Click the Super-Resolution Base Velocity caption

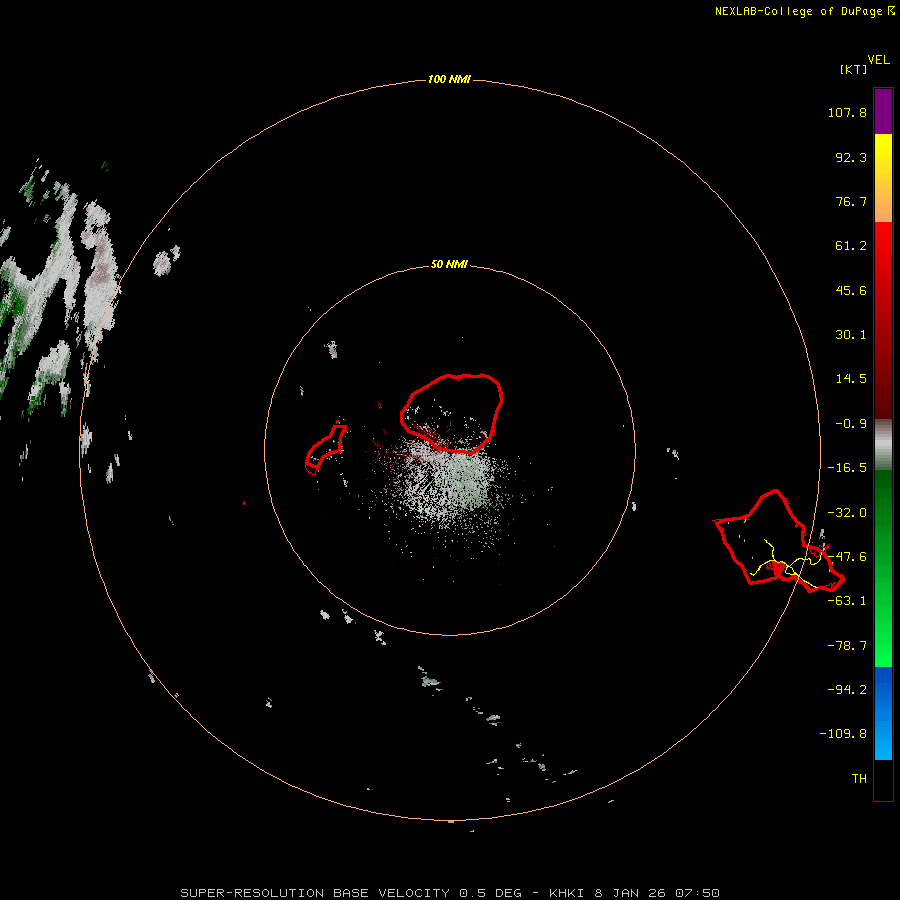[x=449, y=893]
